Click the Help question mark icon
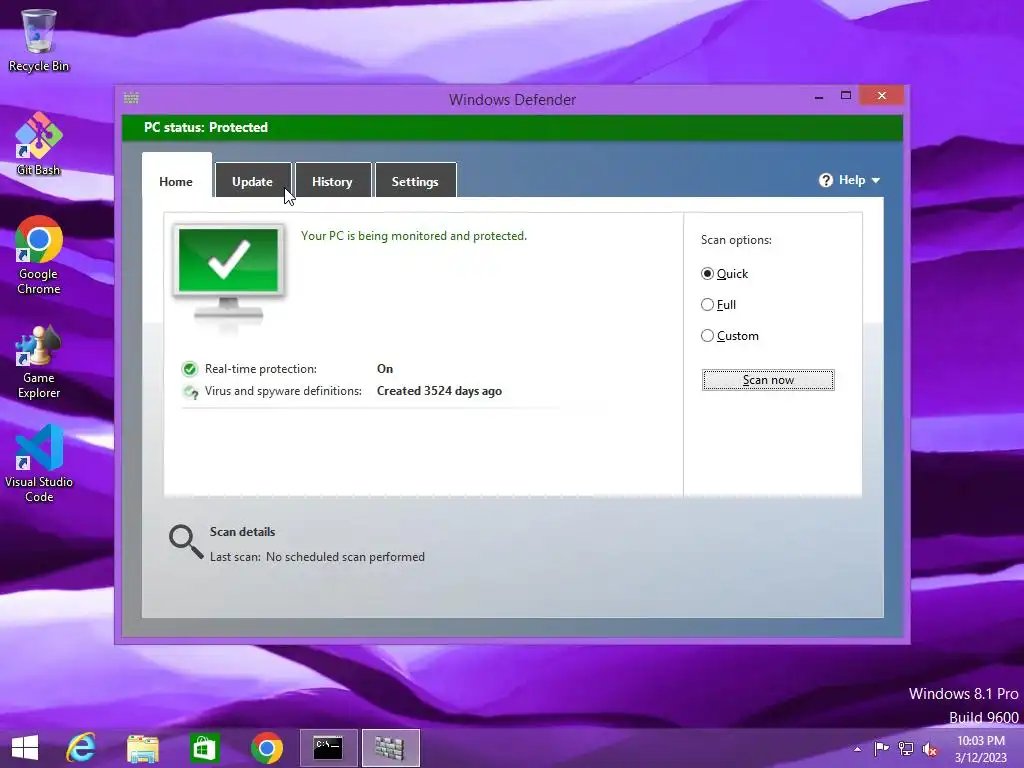The width and height of the screenshot is (1024, 768). point(825,180)
